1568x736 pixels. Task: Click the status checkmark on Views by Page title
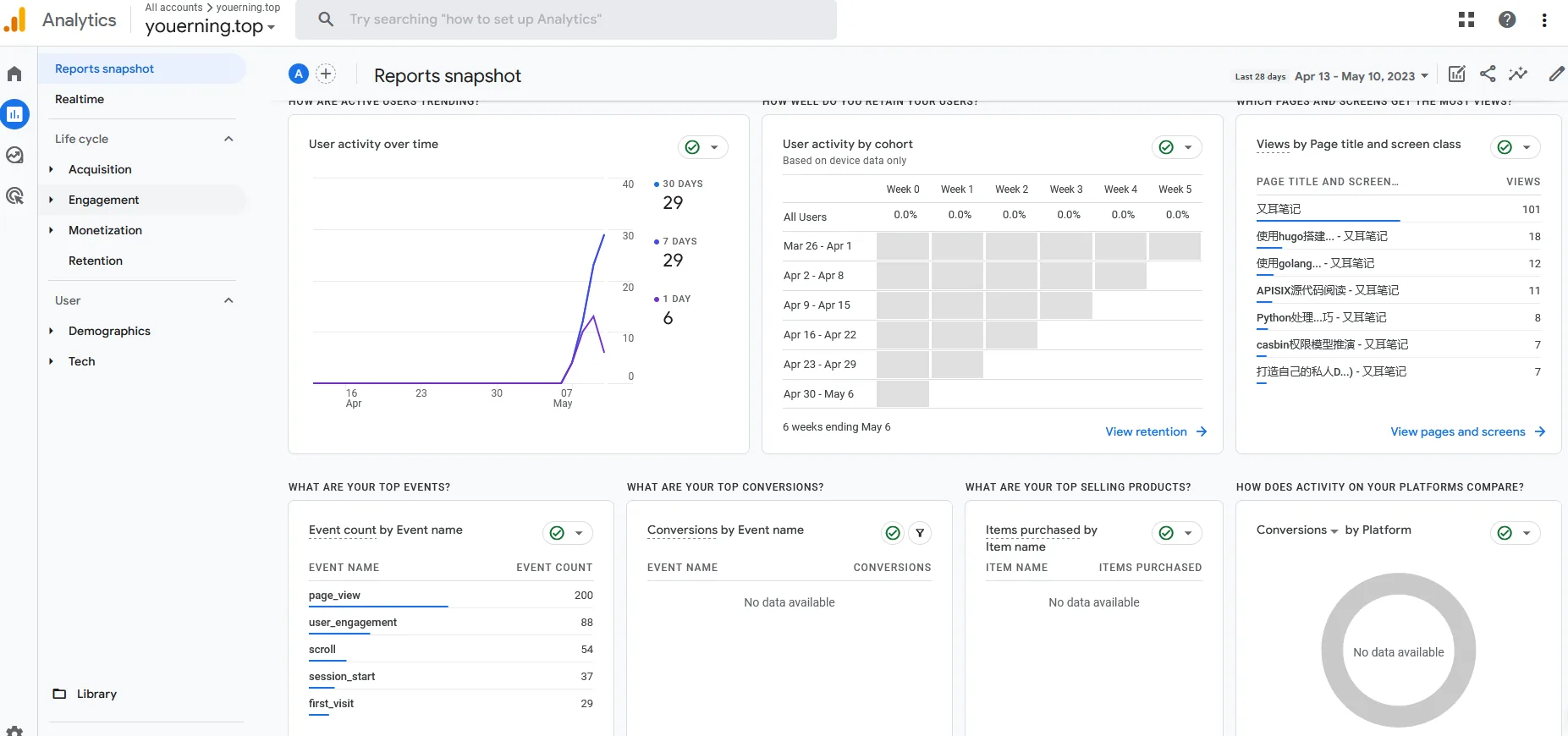coord(1505,147)
